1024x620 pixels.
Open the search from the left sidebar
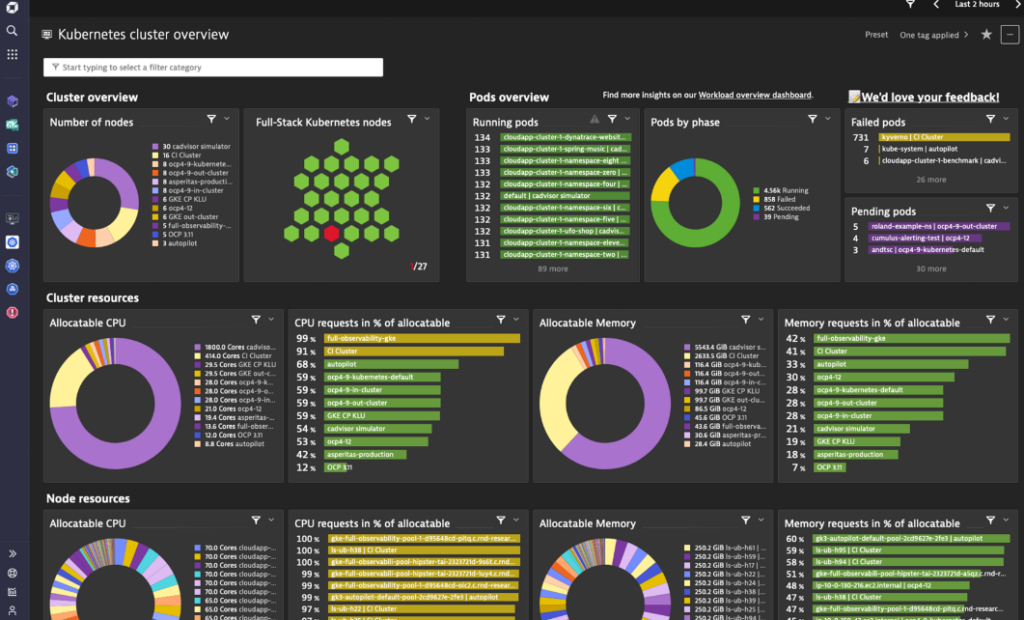pyautogui.click(x=10, y=31)
